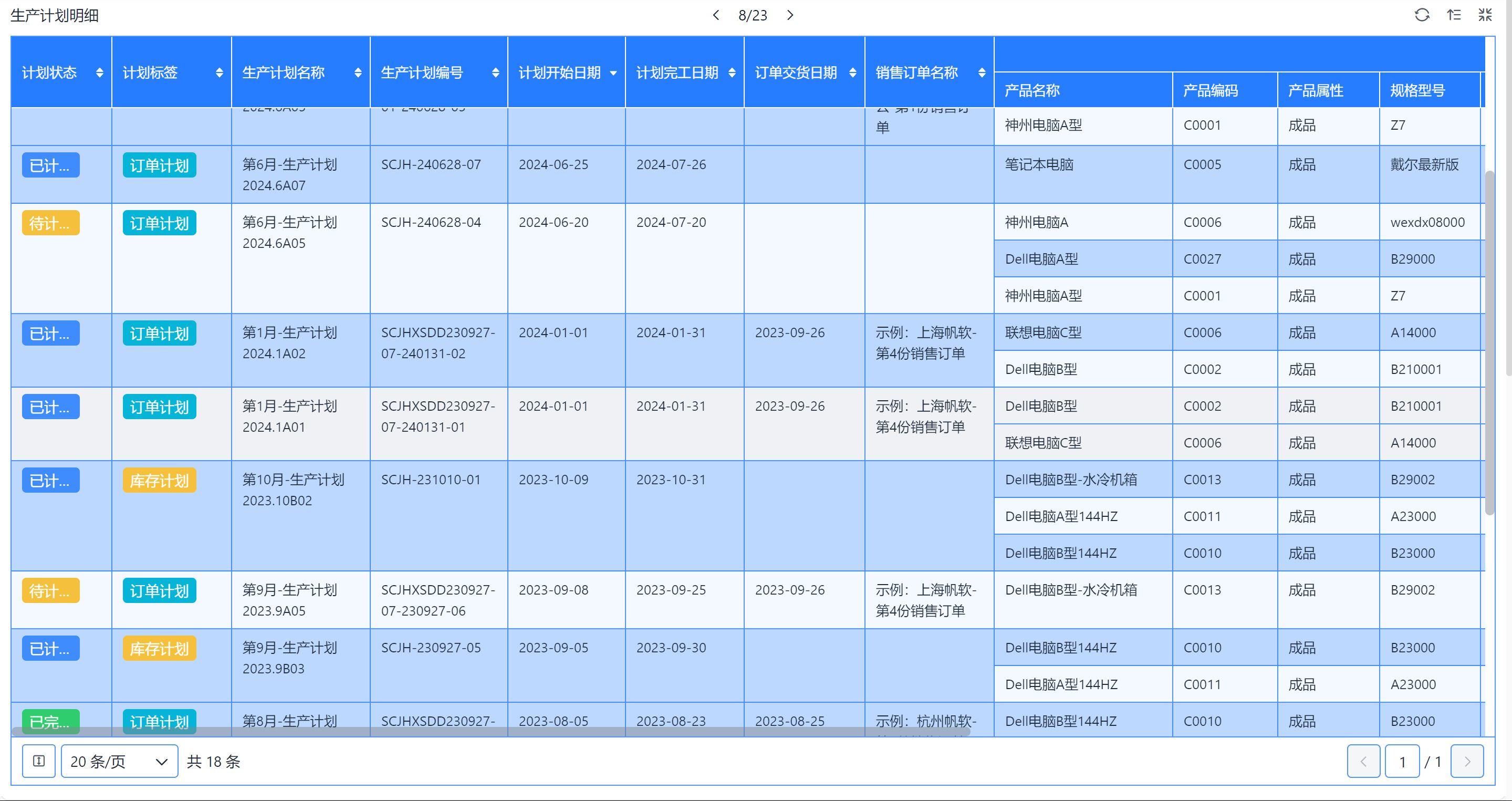The image size is (1512, 801).
Task: Click the 规格型号 column header
Action: click(1417, 90)
